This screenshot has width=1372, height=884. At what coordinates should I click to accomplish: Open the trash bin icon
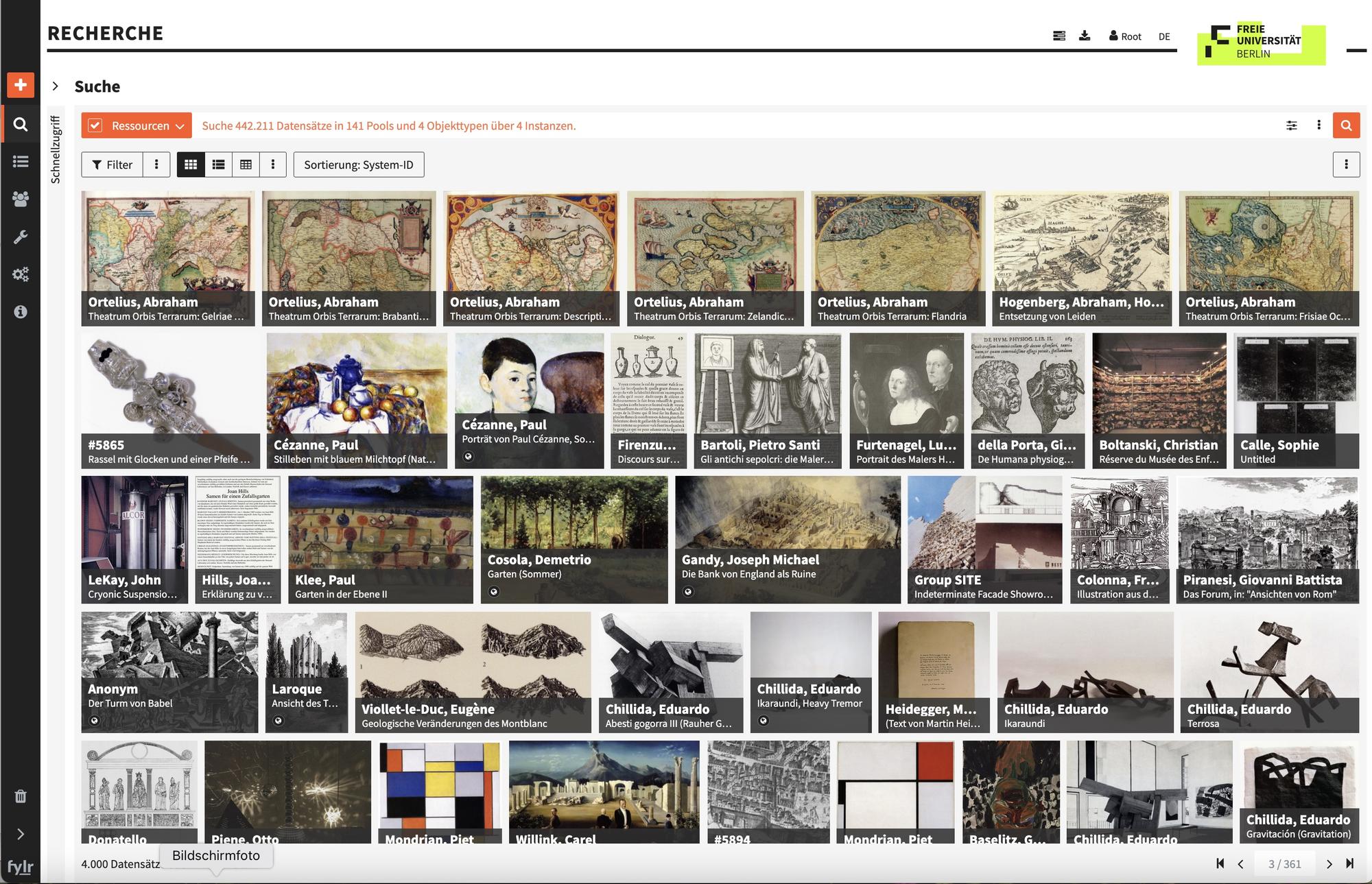pyautogui.click(x=21, y=796)
